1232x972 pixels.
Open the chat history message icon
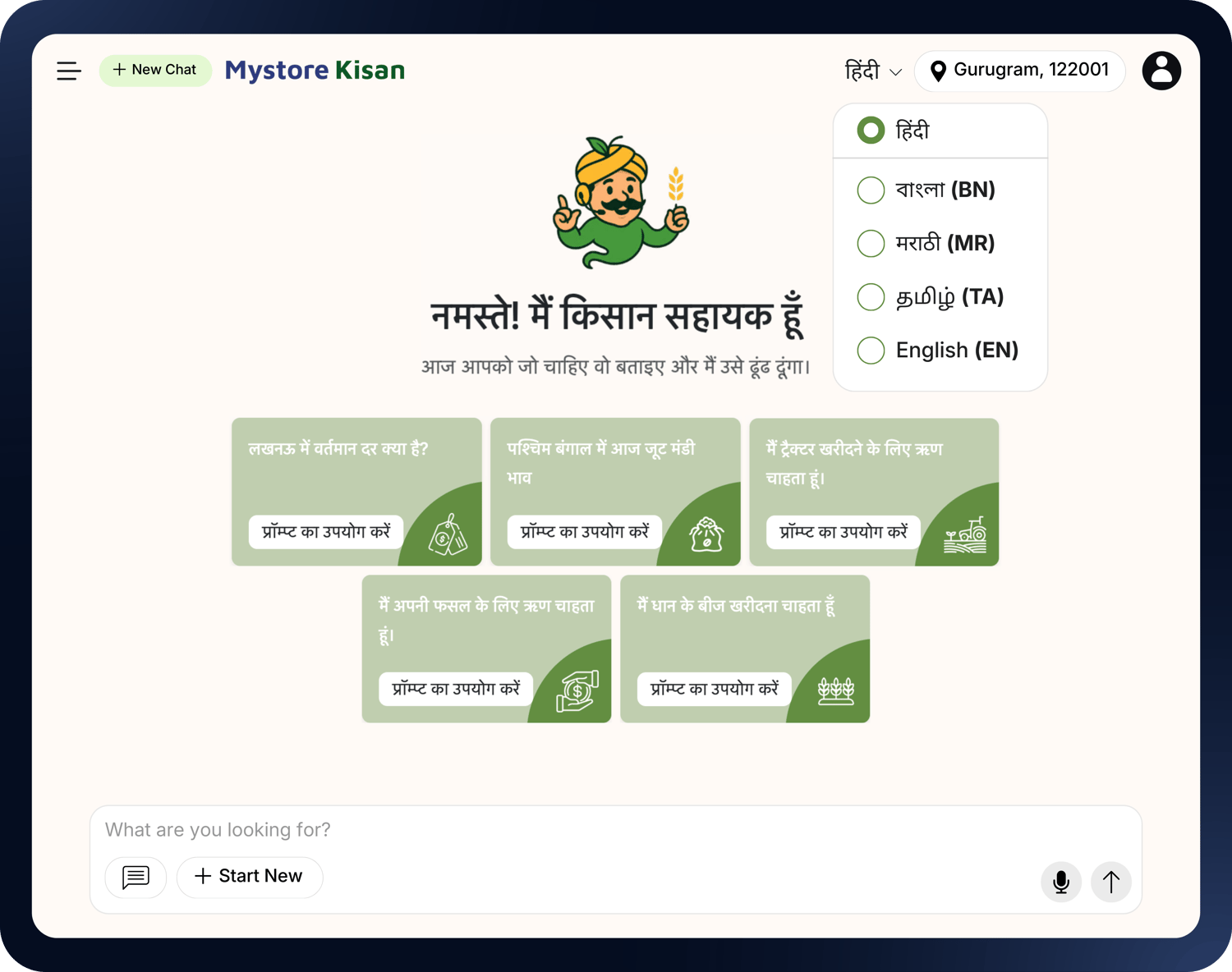tap(136, 877)
